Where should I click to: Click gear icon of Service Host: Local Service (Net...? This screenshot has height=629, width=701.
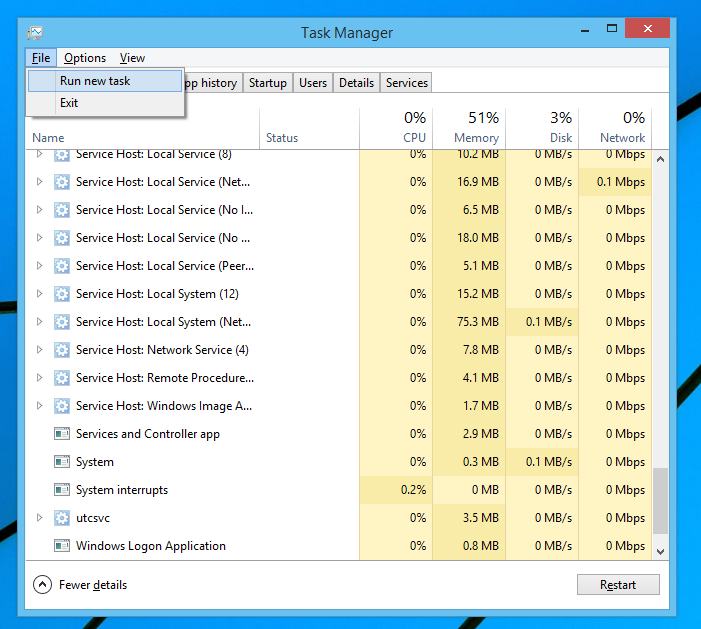coord(62,182)
